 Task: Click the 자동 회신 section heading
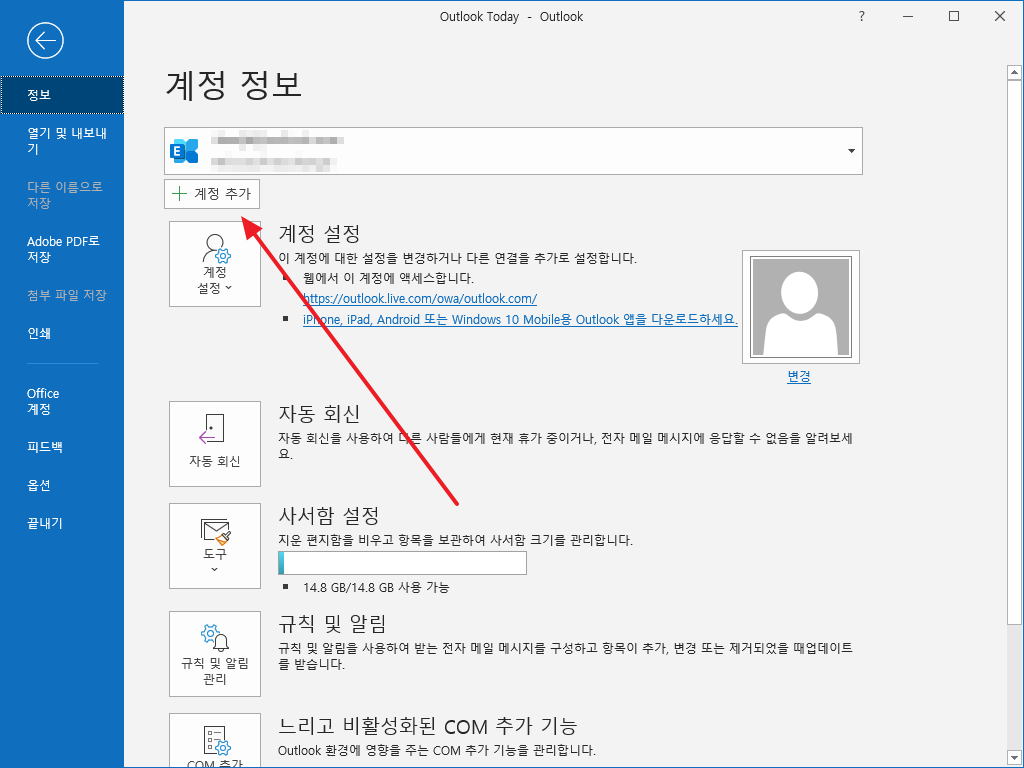click(319, 413)
